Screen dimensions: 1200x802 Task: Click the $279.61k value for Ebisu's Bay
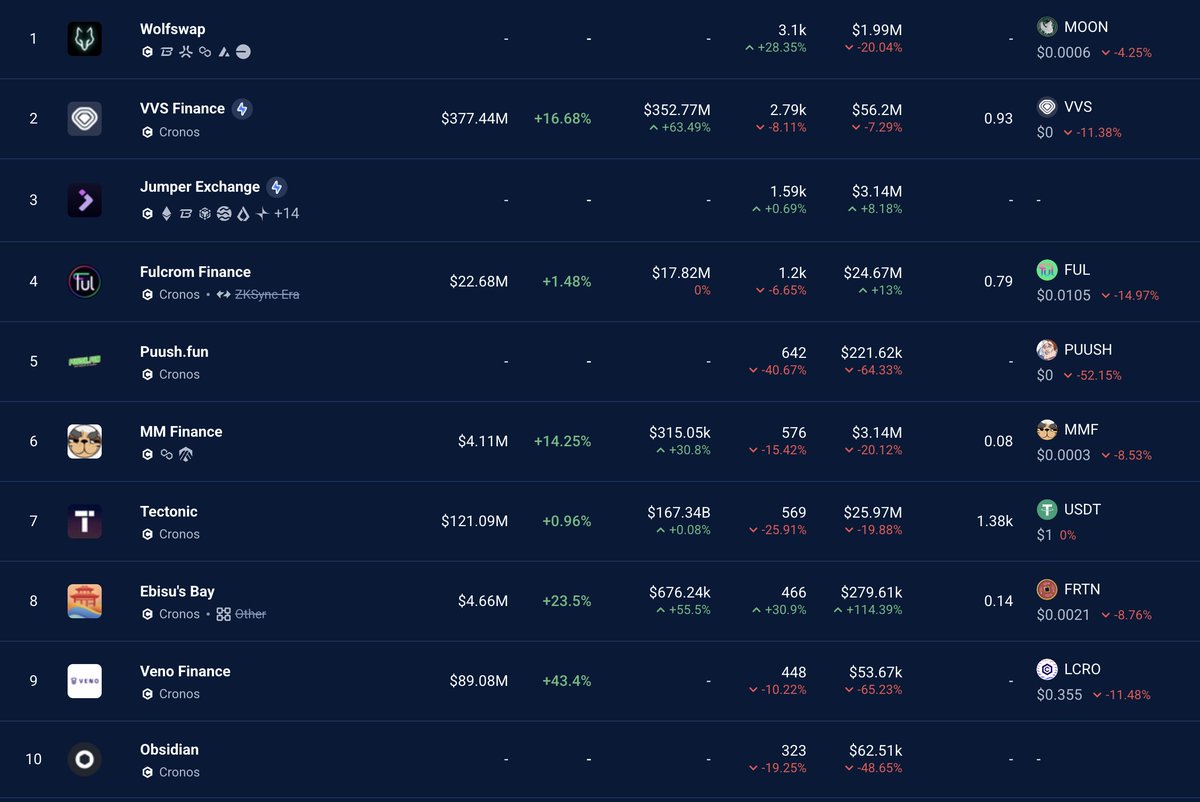[x=871, y=593]
